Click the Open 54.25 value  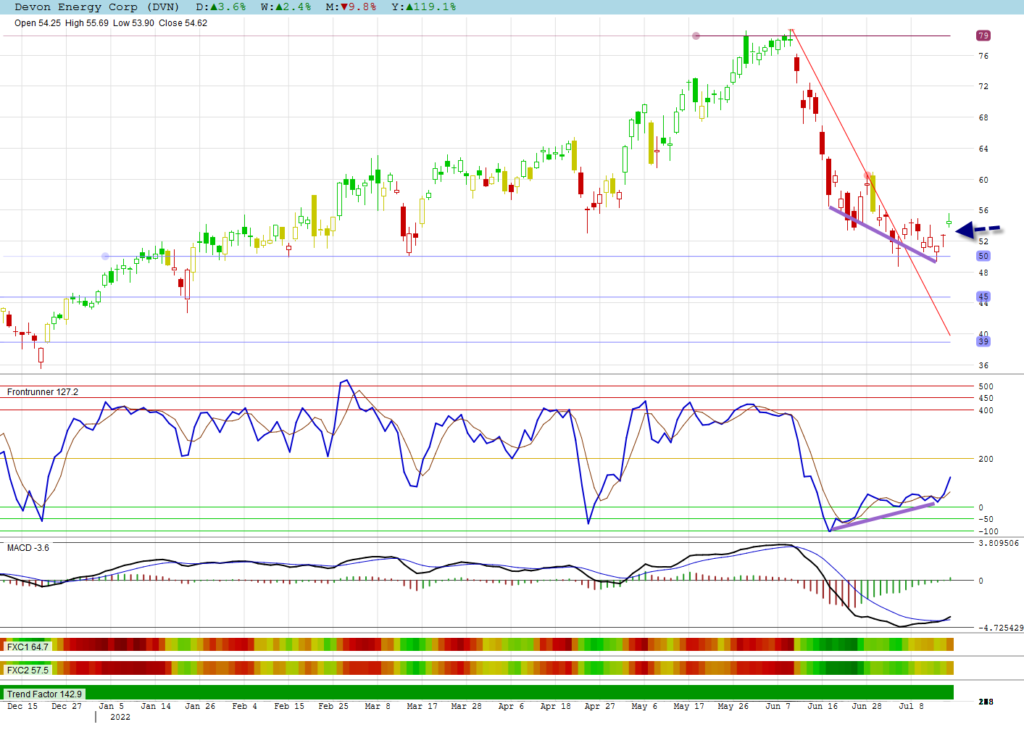(37, 23)
